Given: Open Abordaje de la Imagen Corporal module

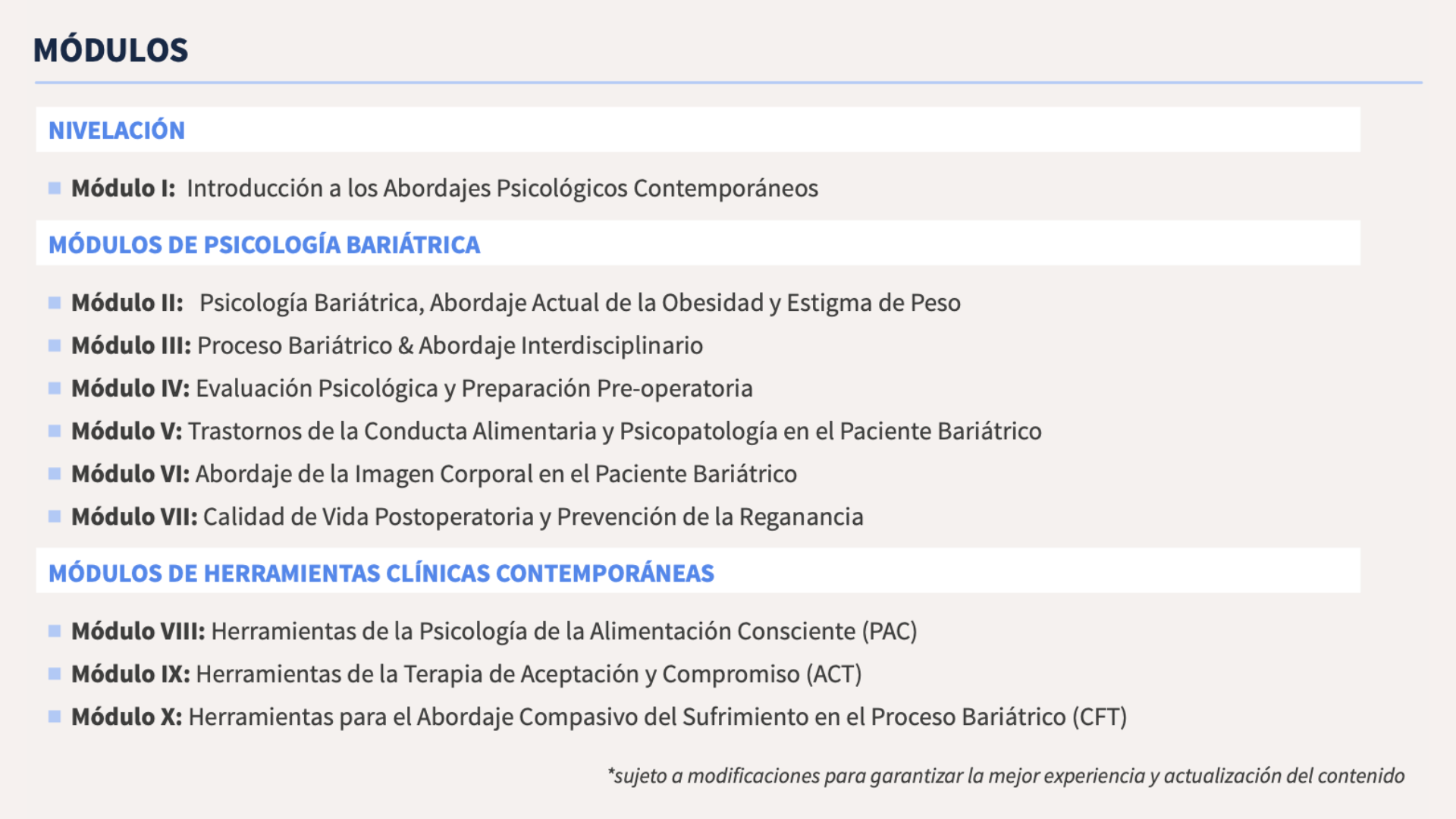Looking at the screenshot, I should [x=497, y=474].
